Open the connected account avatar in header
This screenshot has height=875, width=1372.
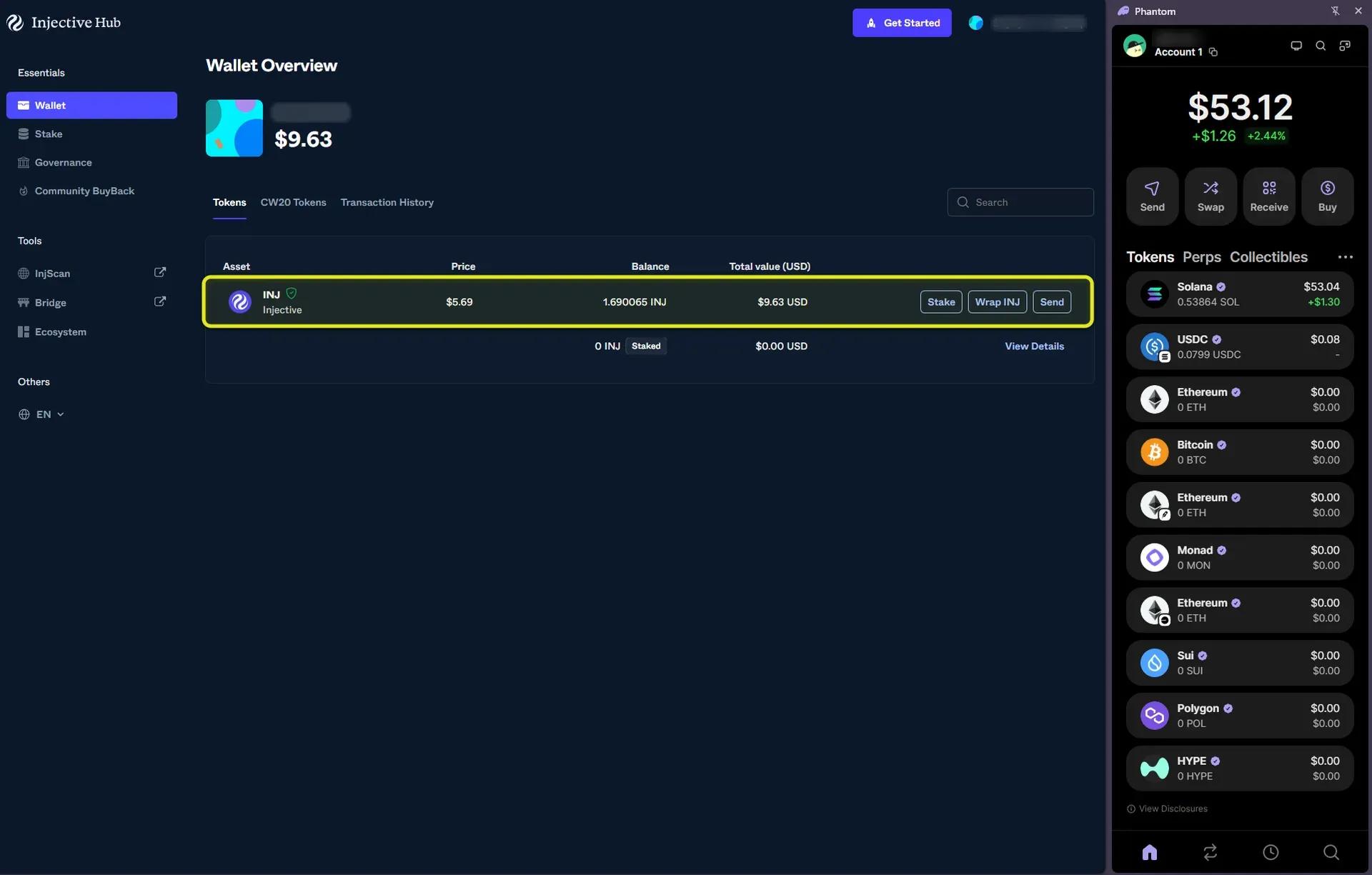pos(976,23)
